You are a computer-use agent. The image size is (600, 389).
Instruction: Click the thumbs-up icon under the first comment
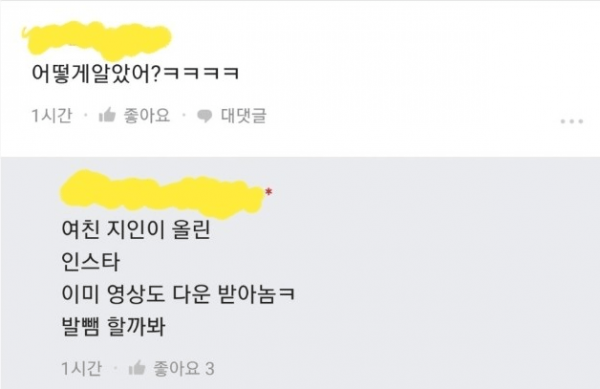point(107,115)
